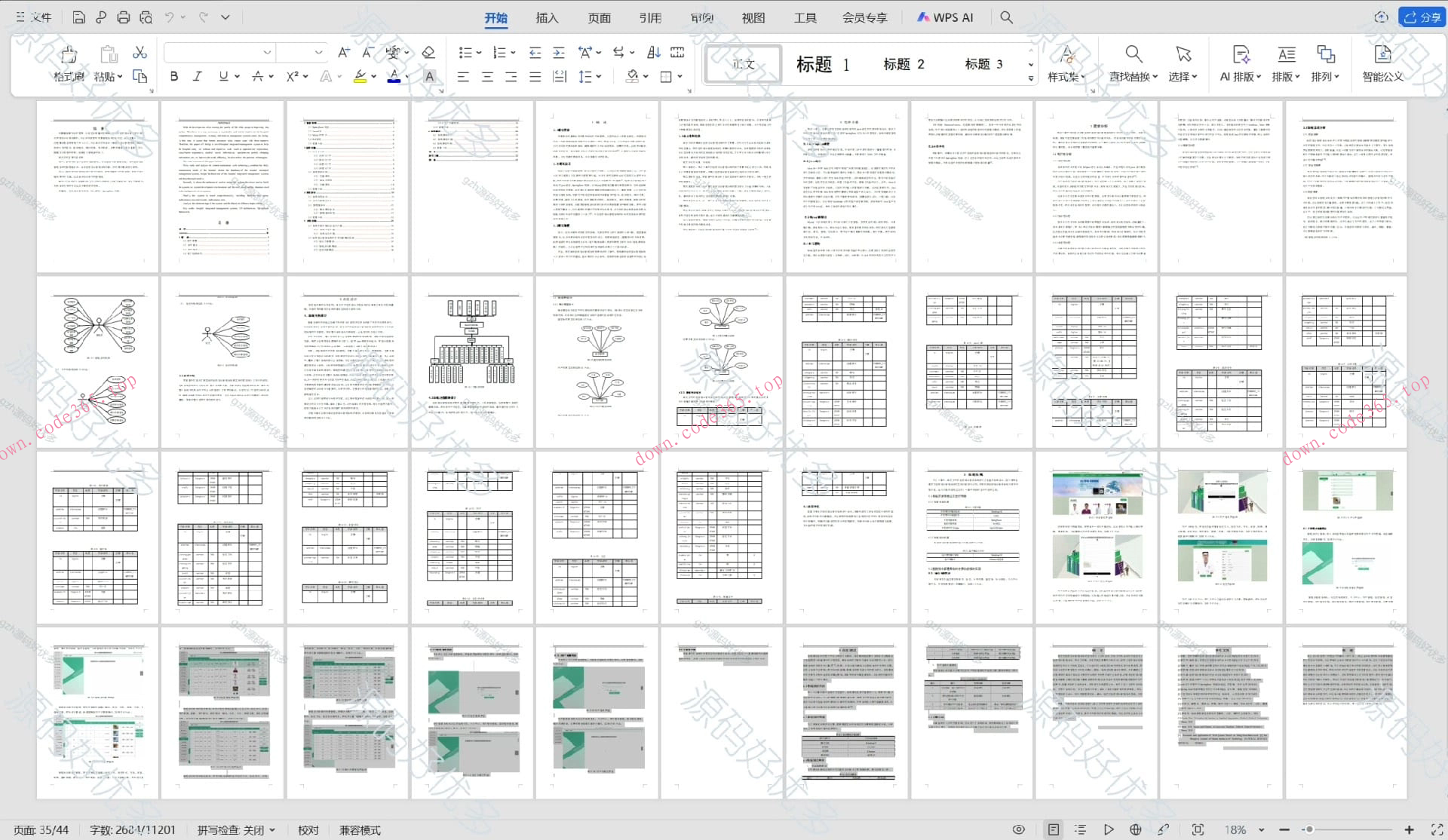Open Find and Replace magnifier
The image size is (1448, 840).
[1133, 55]
